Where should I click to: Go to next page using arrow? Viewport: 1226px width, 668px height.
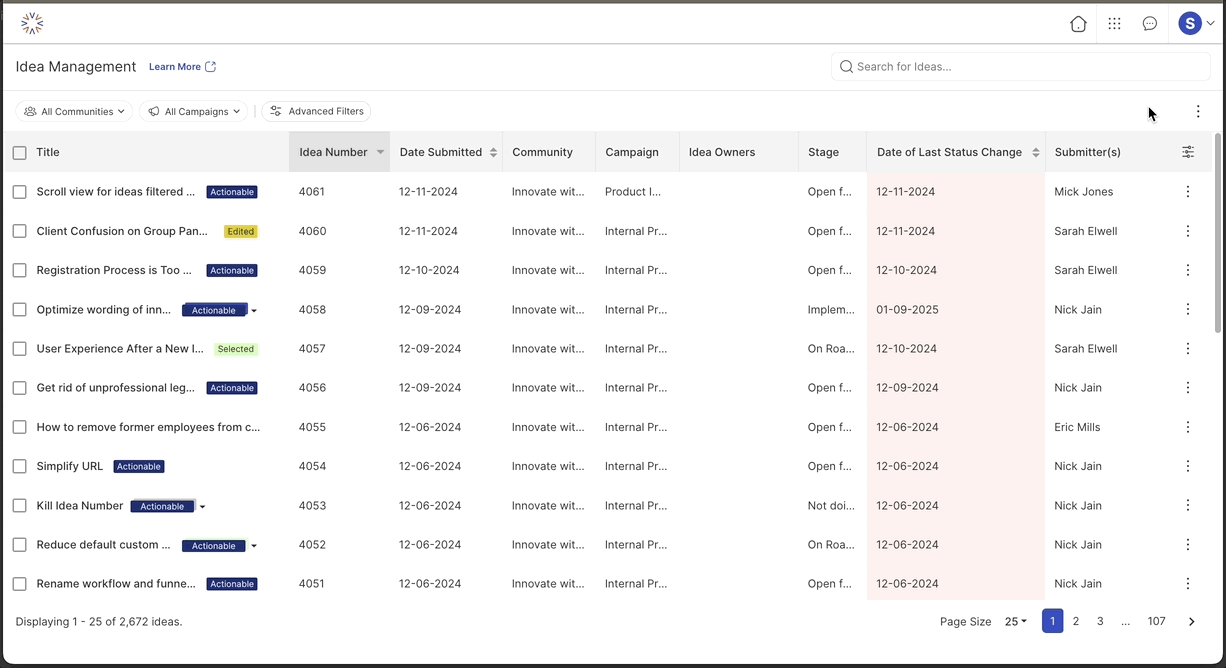point(1191,622)
